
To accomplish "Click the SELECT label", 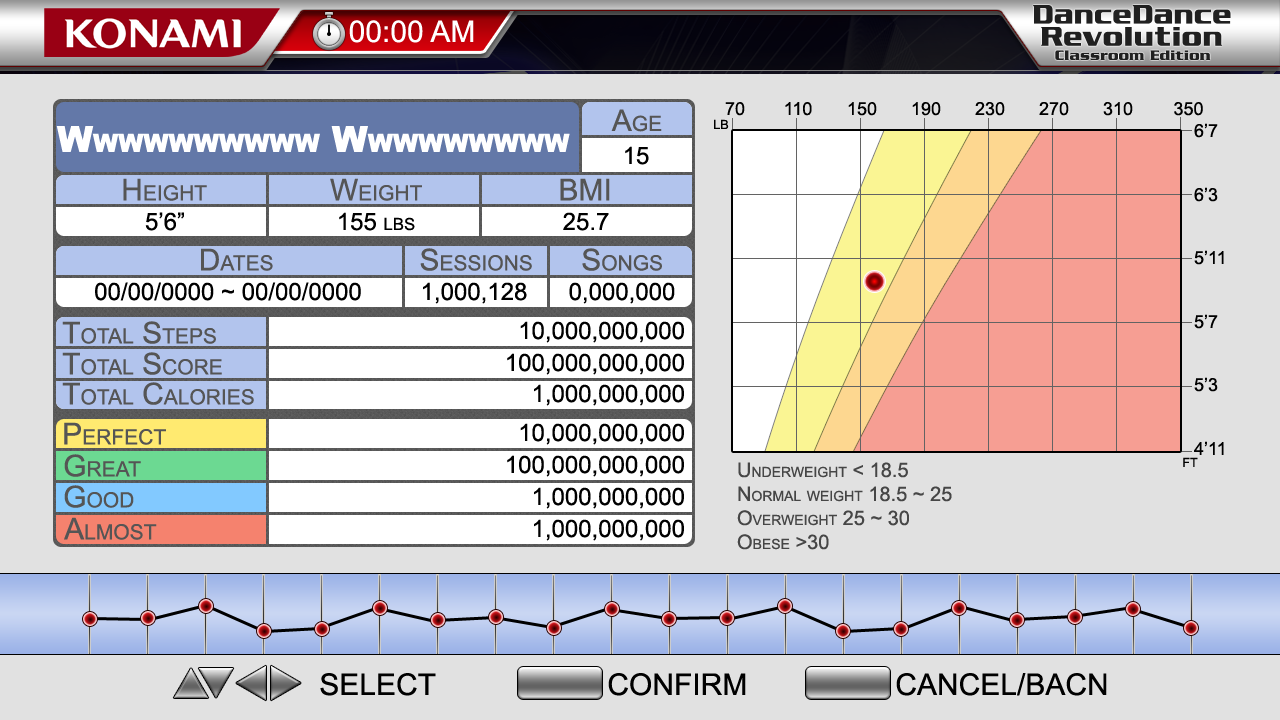I will 378,684.
